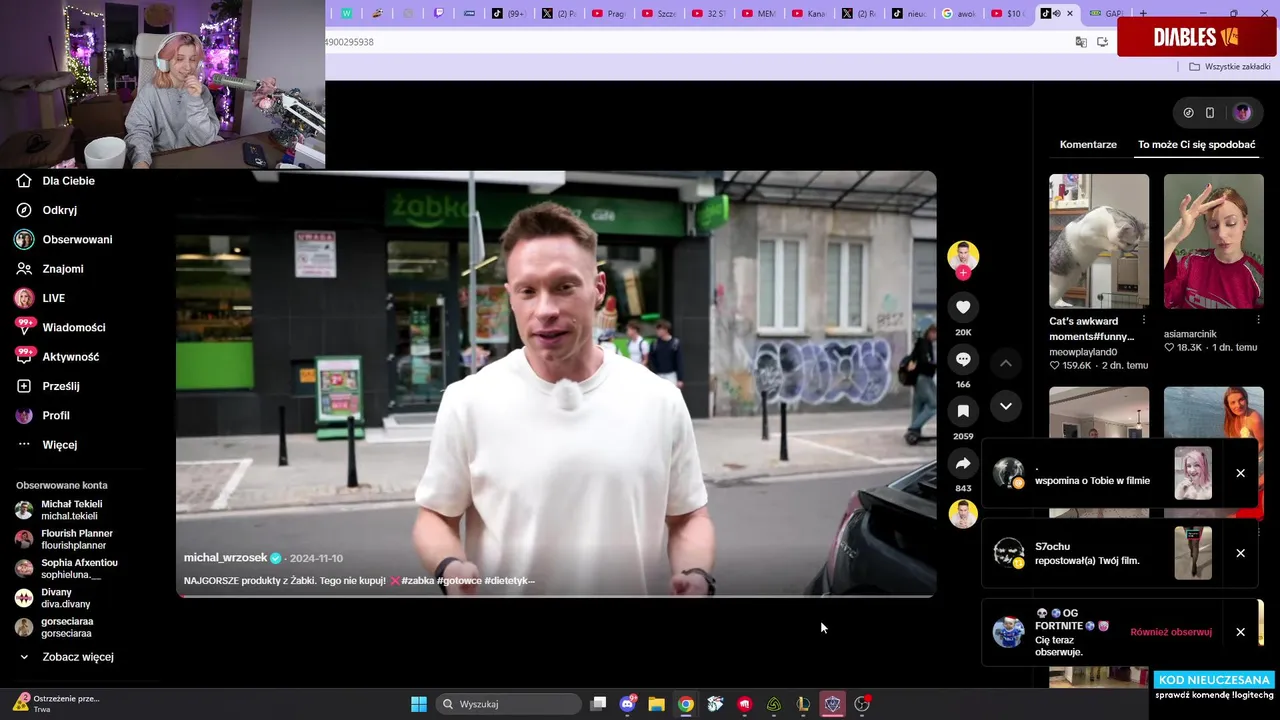The image size is (1280, 720).
Task: Open League of Legends from the taskbar
Action: click(803, 704)
